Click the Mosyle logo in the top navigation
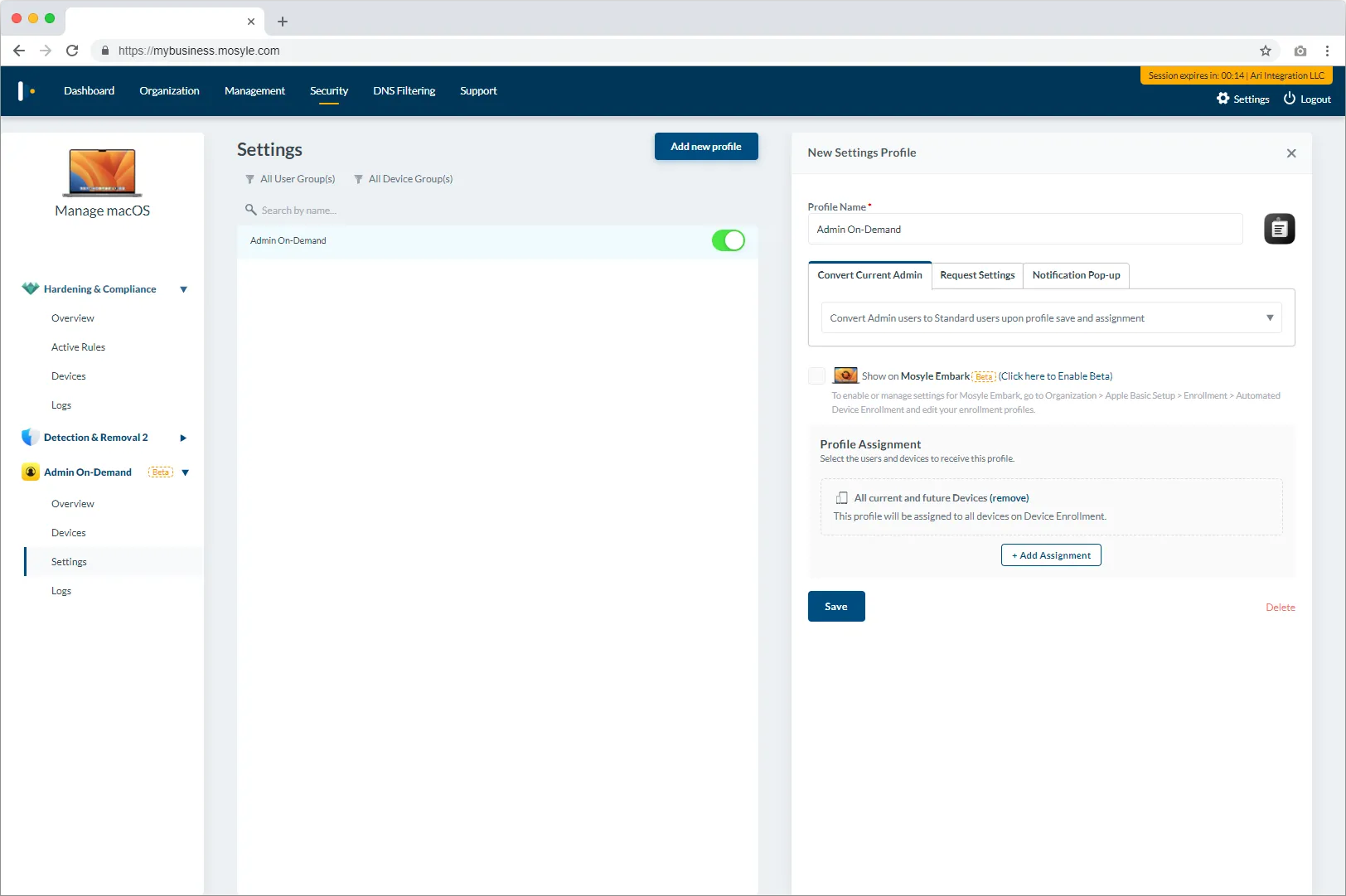Screen dimensions: 1346x896 click(26, 90)
